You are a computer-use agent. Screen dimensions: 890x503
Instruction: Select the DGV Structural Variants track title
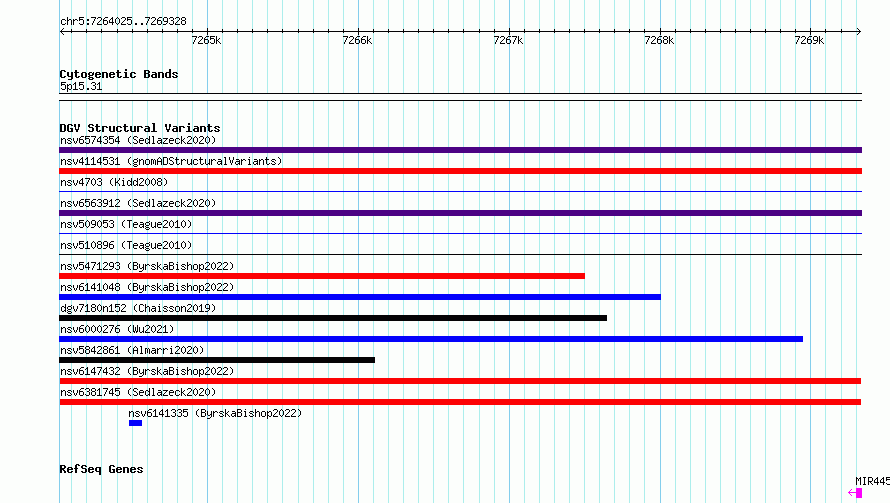140,128
